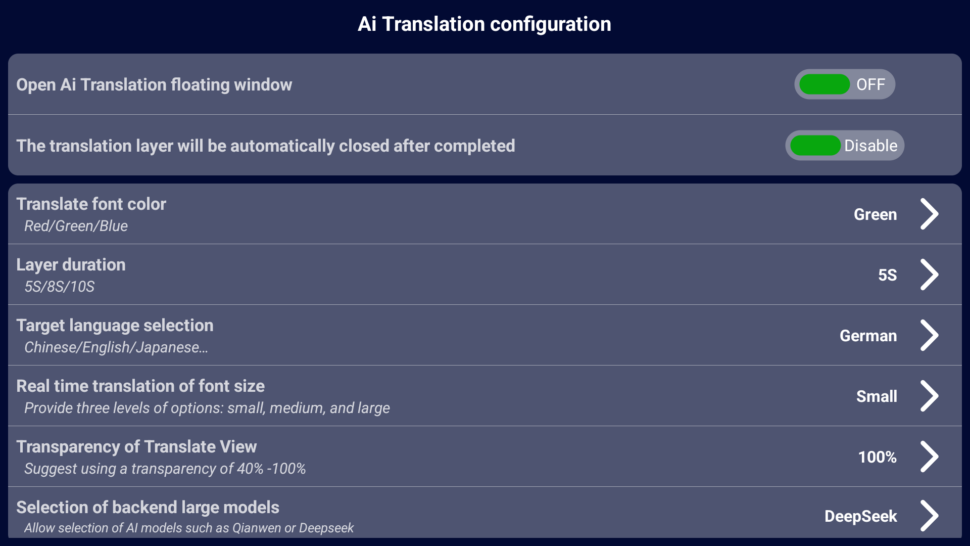Open the Layer duration setting row
The height and width of the screenshot is (546, 970).
(x=485, y=275)
